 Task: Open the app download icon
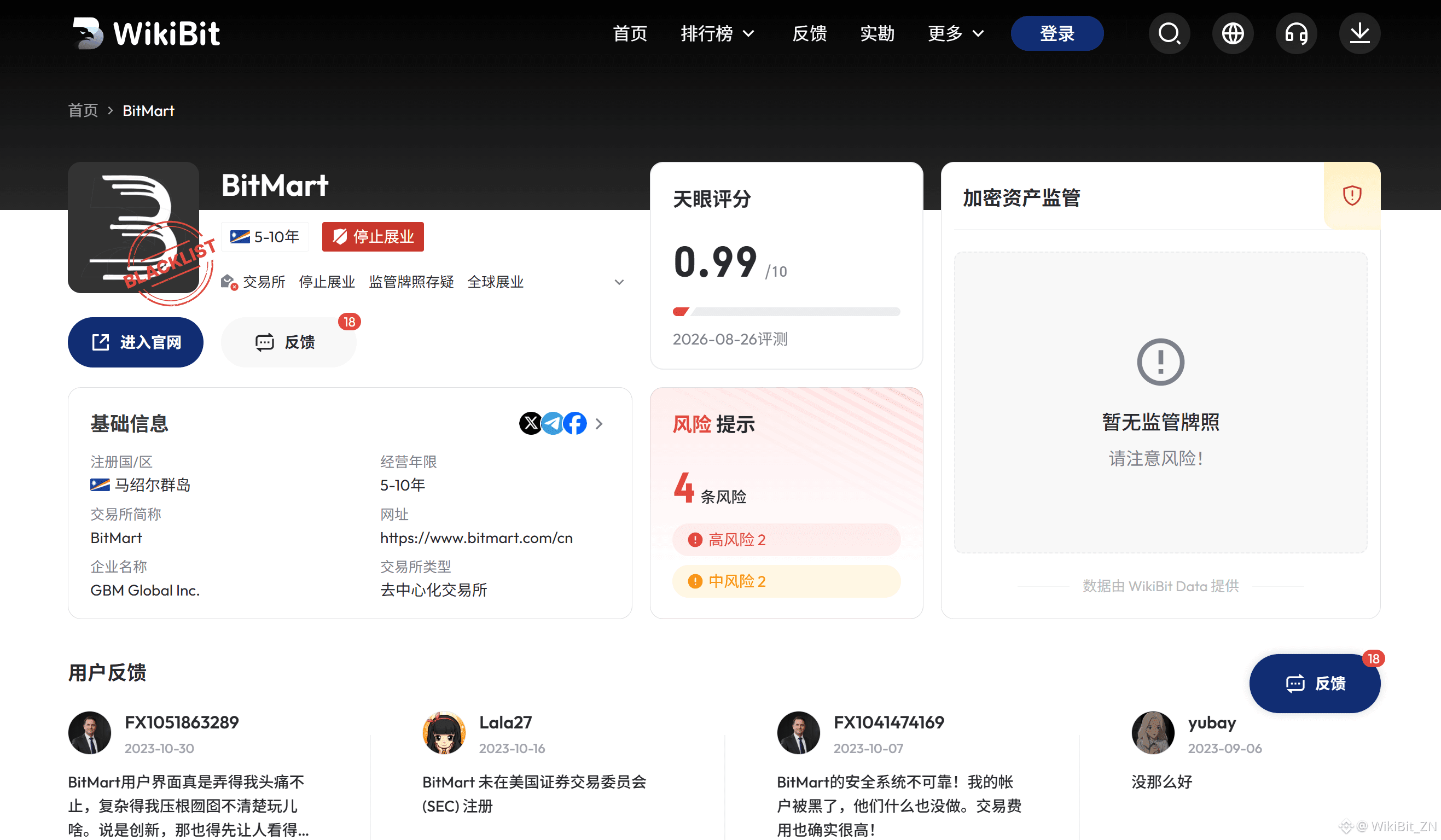(1360, 33)
